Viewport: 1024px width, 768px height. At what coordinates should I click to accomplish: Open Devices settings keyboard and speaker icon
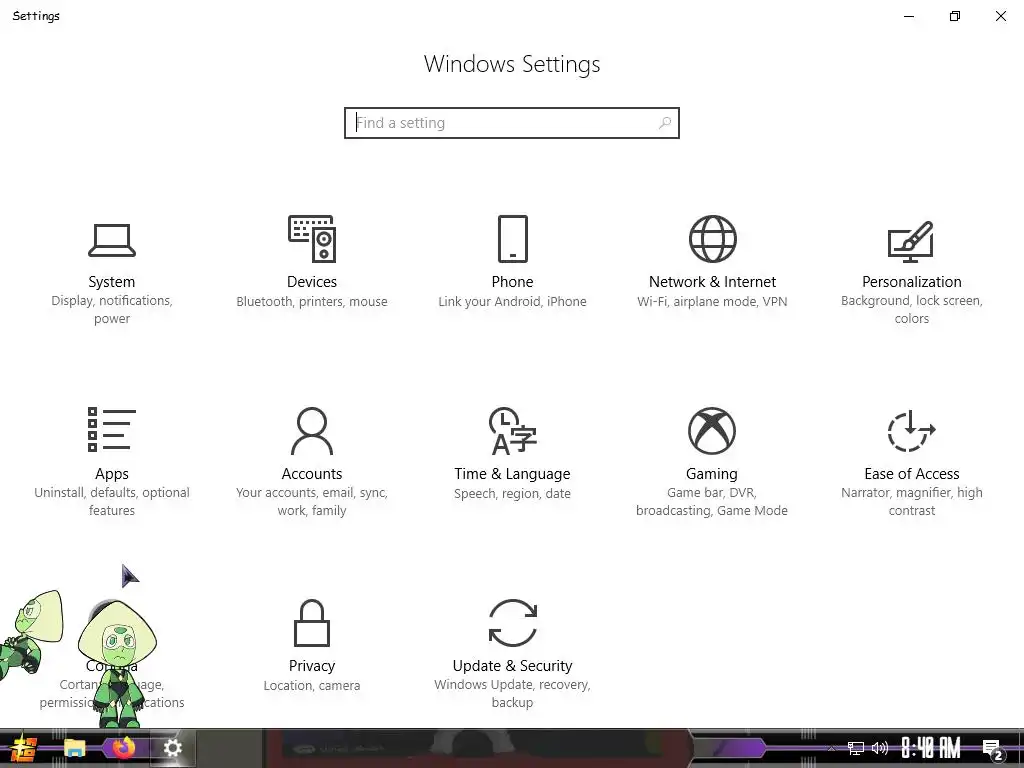pyautogui.click(x=312, y=239)
